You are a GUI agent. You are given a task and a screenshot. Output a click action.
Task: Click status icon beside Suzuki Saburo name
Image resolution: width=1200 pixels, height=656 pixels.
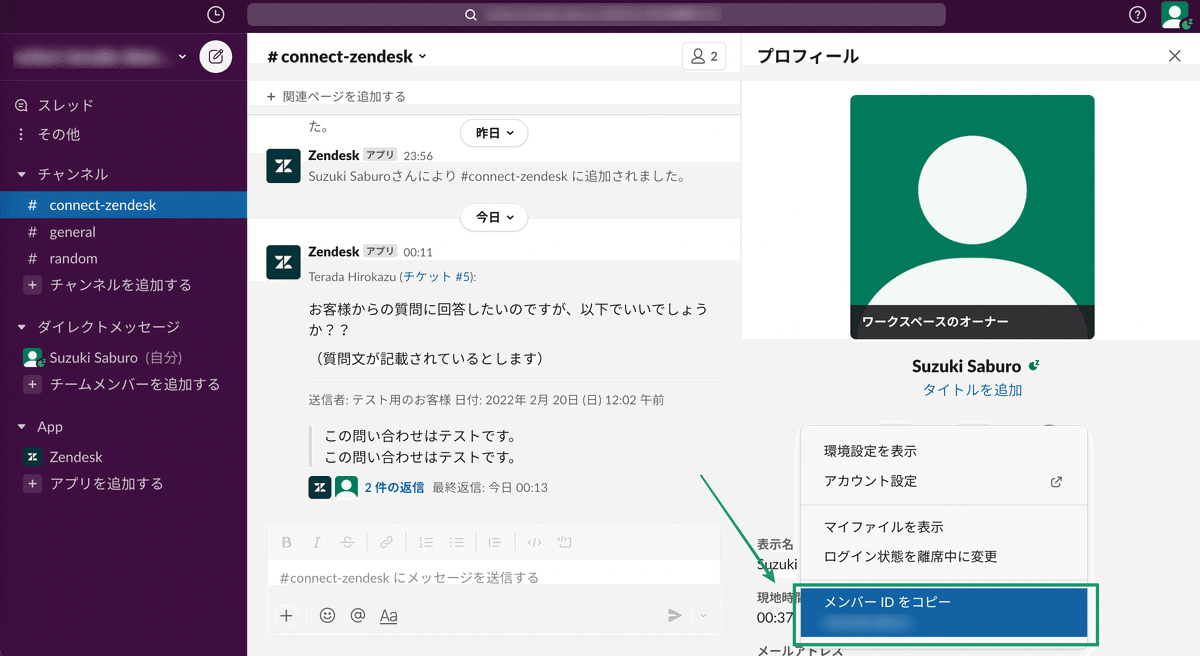click(x=1034, y=365)
